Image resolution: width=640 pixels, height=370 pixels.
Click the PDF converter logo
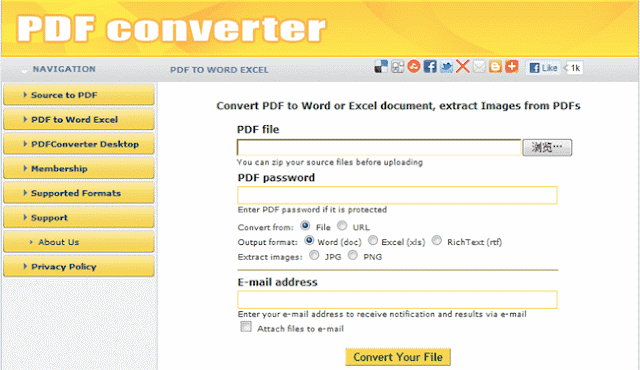pos(171,29)
